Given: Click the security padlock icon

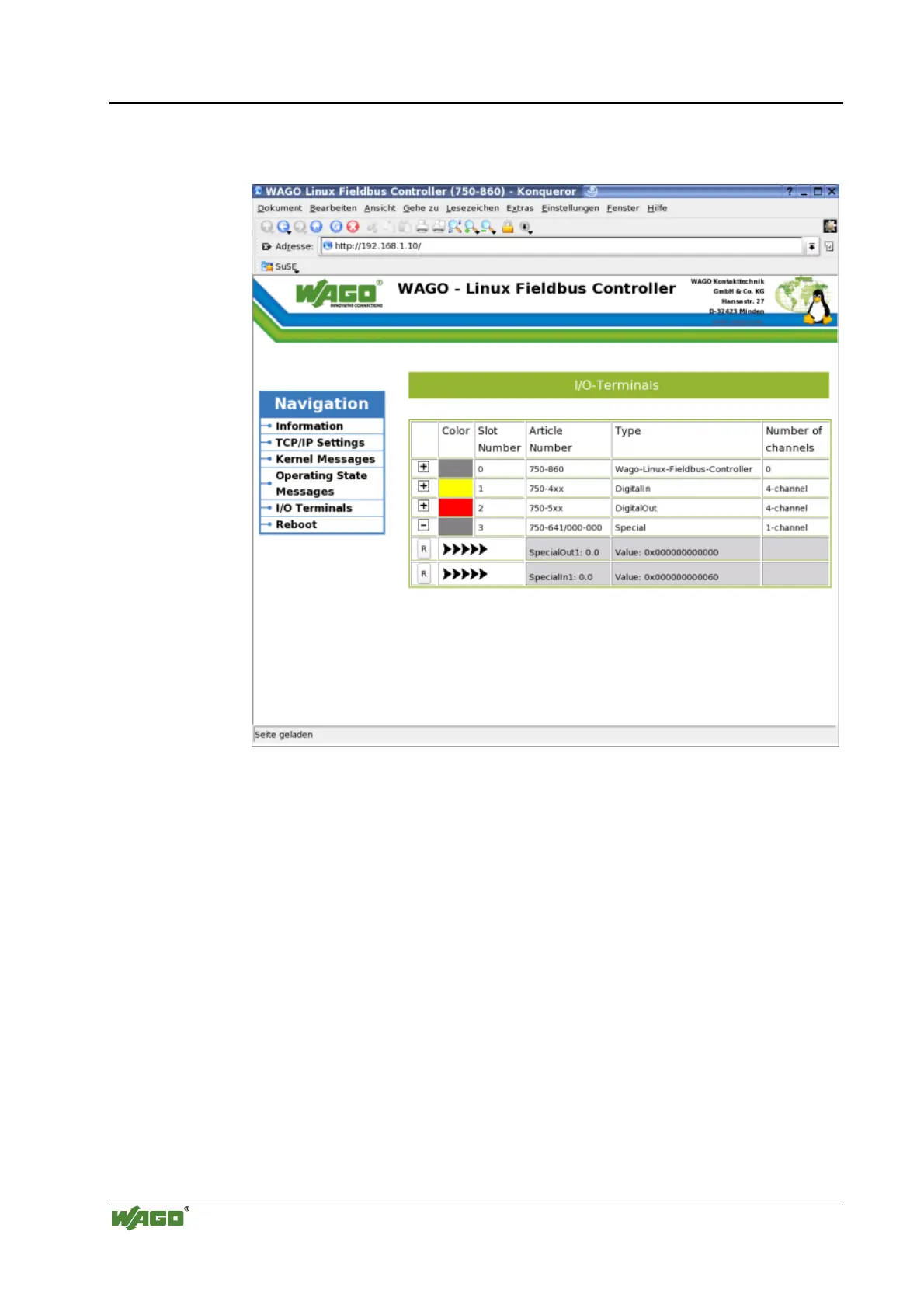Looking at the screenshot, I should (x=508, y=227).
